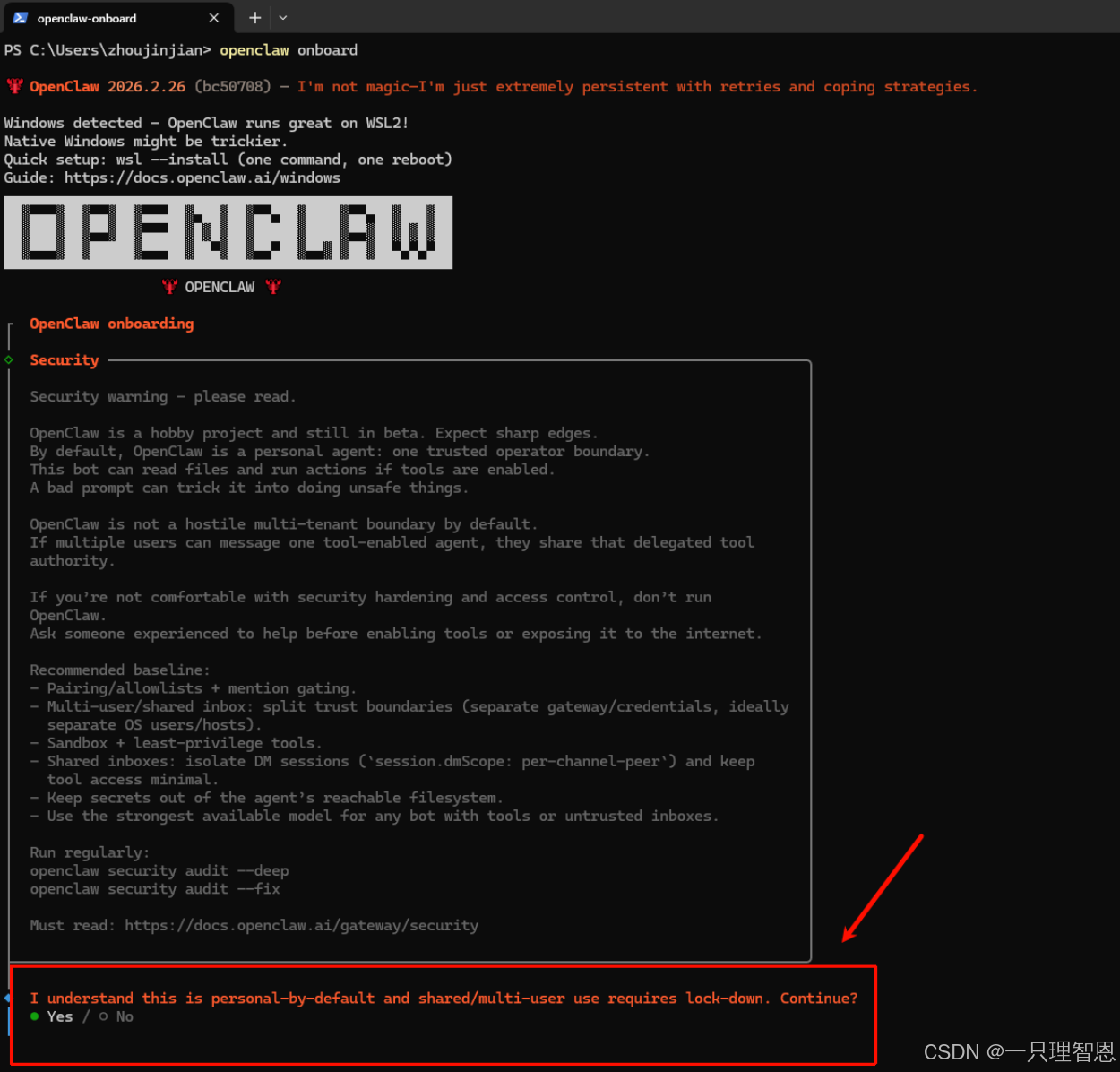
Task: Expand the new tab profile dropdown
Action: pos(283,18)
